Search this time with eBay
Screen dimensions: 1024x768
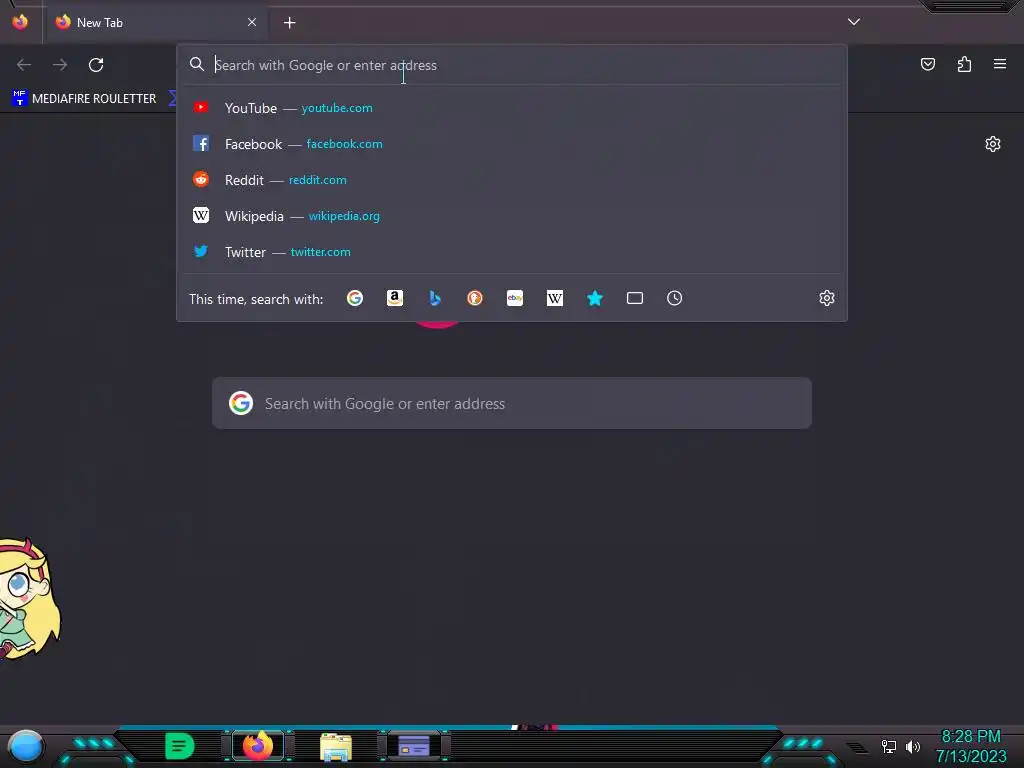[x=515, y=298]
